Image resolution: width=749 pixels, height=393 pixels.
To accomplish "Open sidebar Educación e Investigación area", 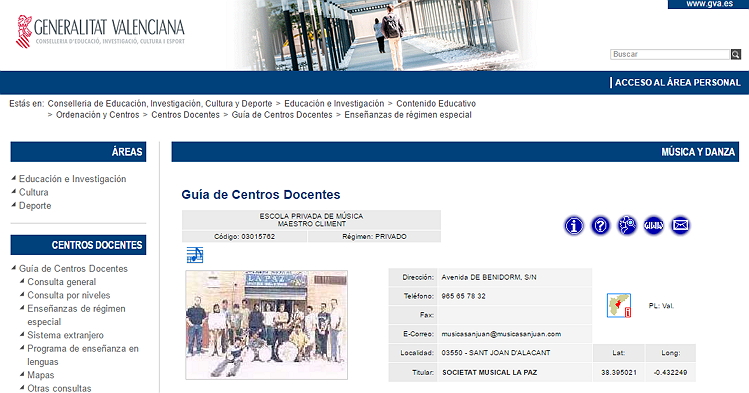I will [73, 179].
